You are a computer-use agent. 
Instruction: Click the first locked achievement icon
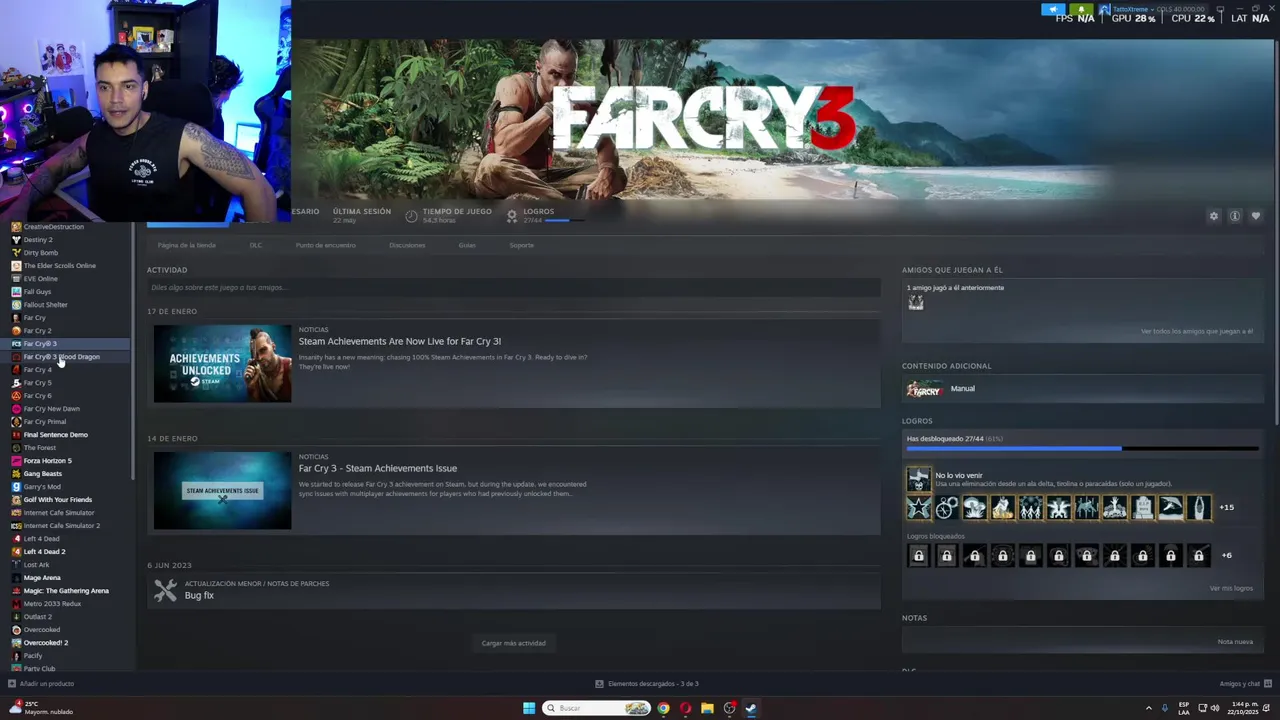tap(918, 556)
